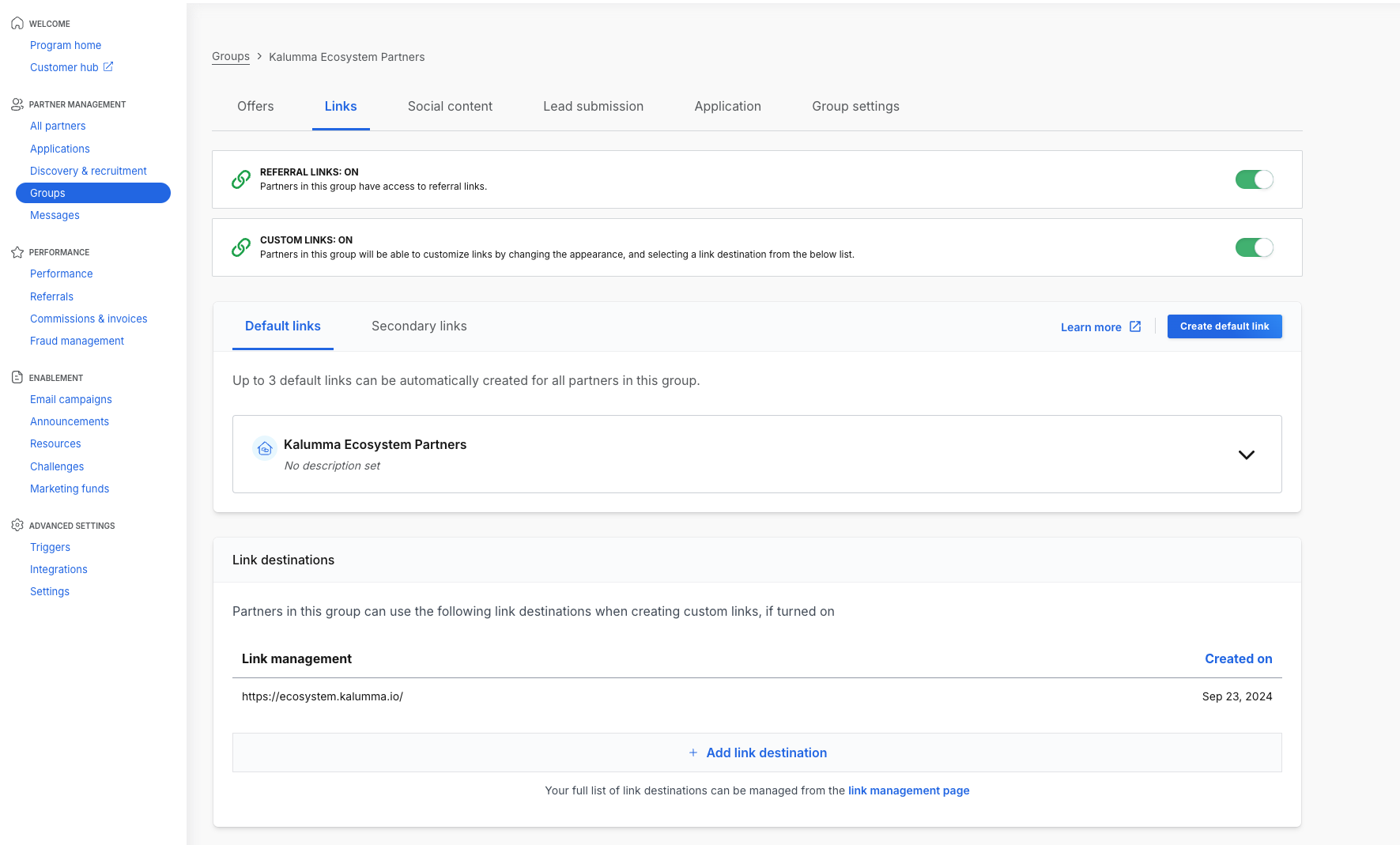Open the link management page link

coord(908,790)
